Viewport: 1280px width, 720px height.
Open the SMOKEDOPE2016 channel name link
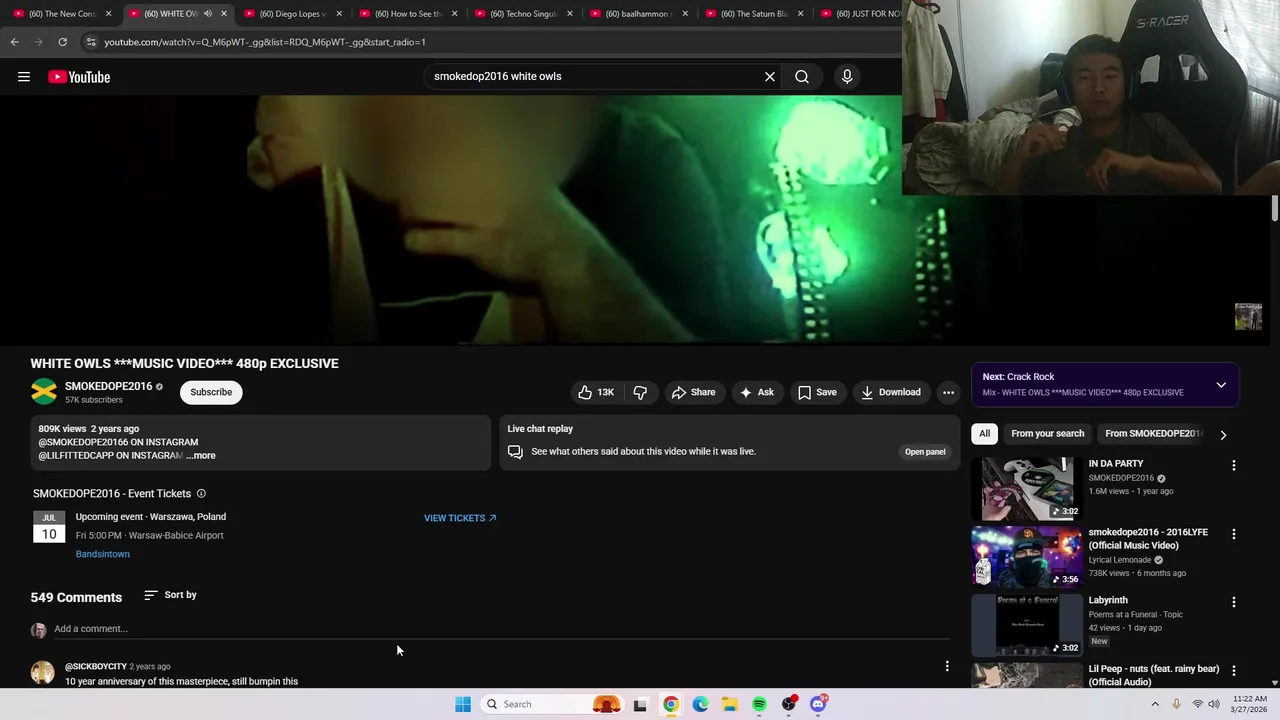pyautogui.click(x=108, y=386)
